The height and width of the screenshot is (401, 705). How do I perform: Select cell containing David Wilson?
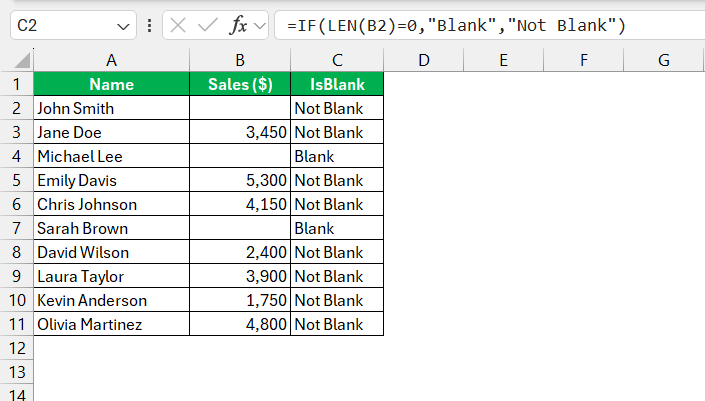point(112,252)
